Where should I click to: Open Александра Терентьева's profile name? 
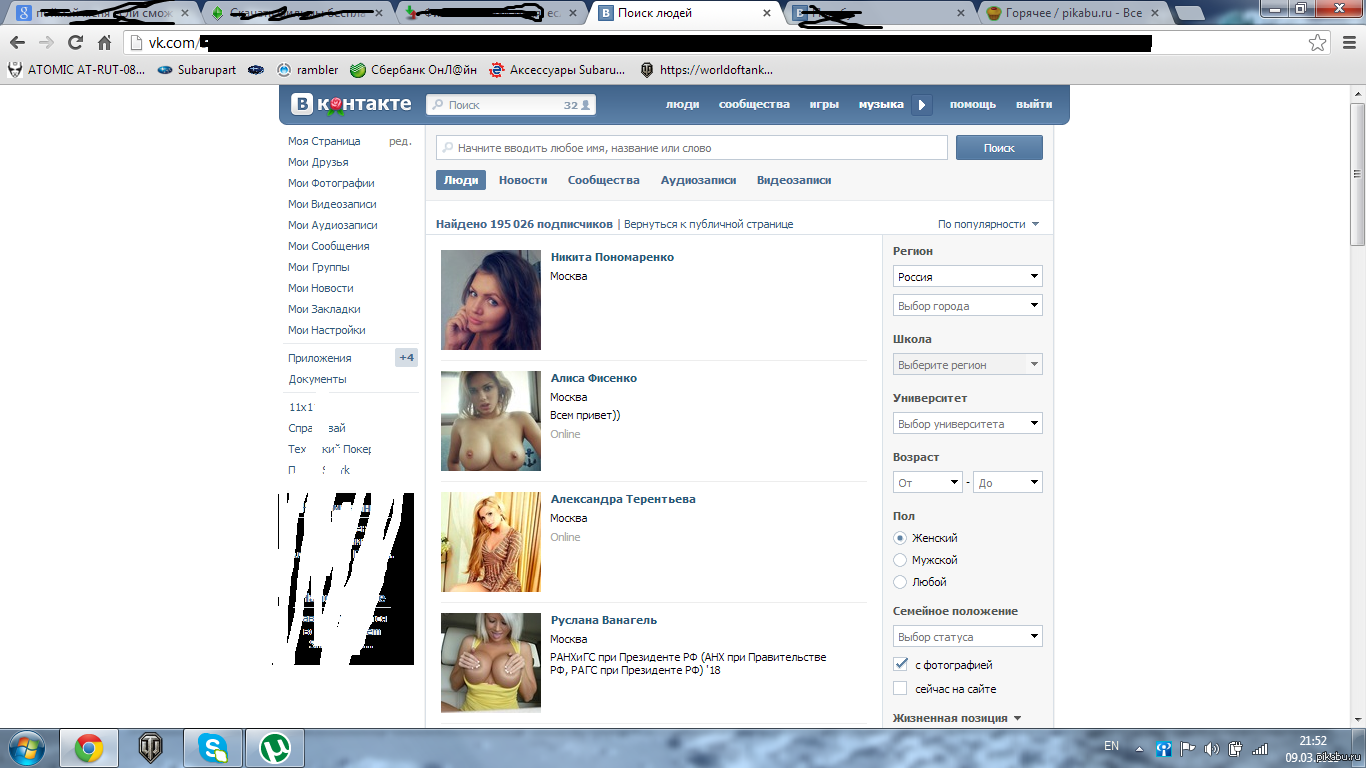(x=623, y=499)
